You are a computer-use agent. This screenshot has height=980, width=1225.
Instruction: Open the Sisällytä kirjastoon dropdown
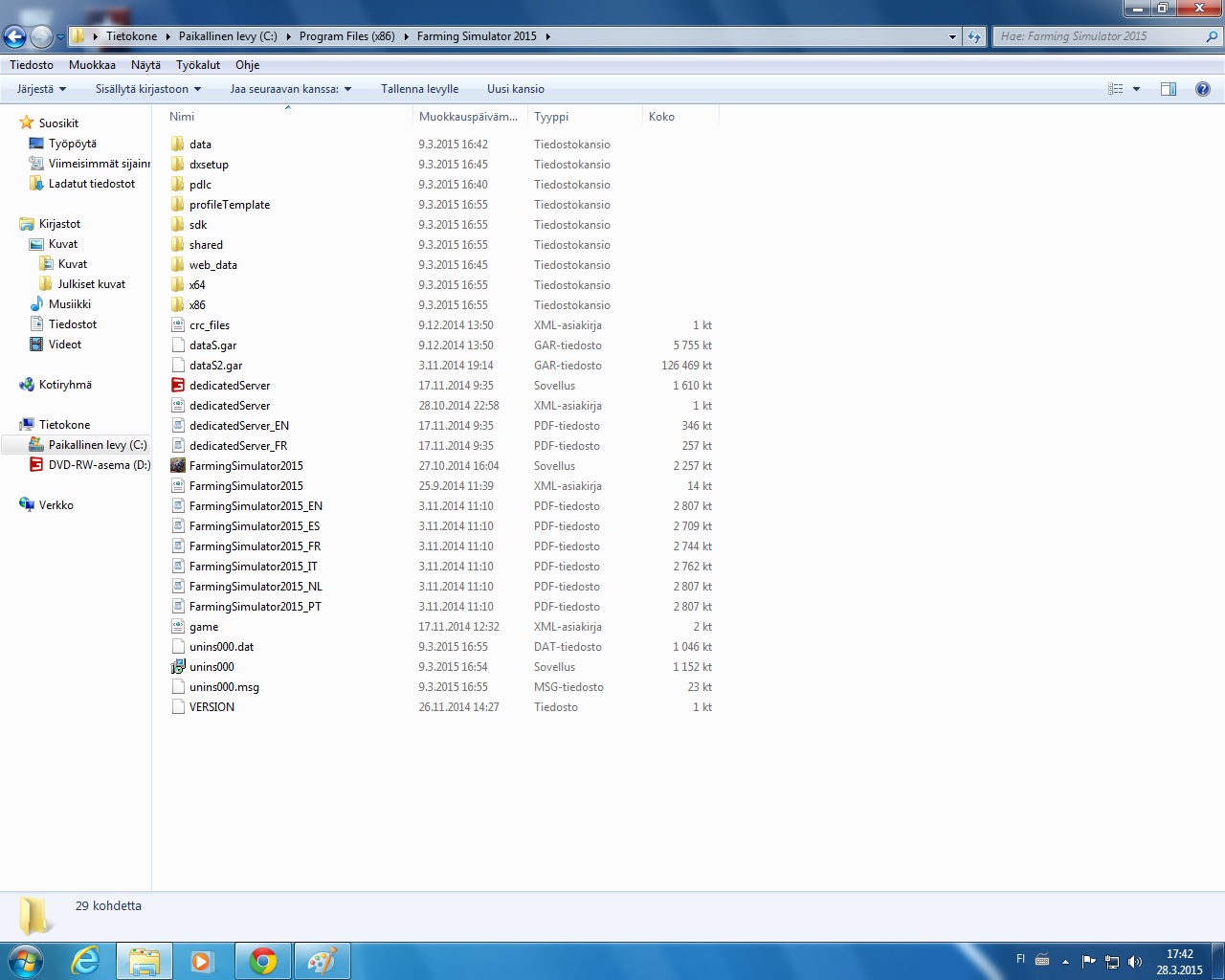(148, 89)
